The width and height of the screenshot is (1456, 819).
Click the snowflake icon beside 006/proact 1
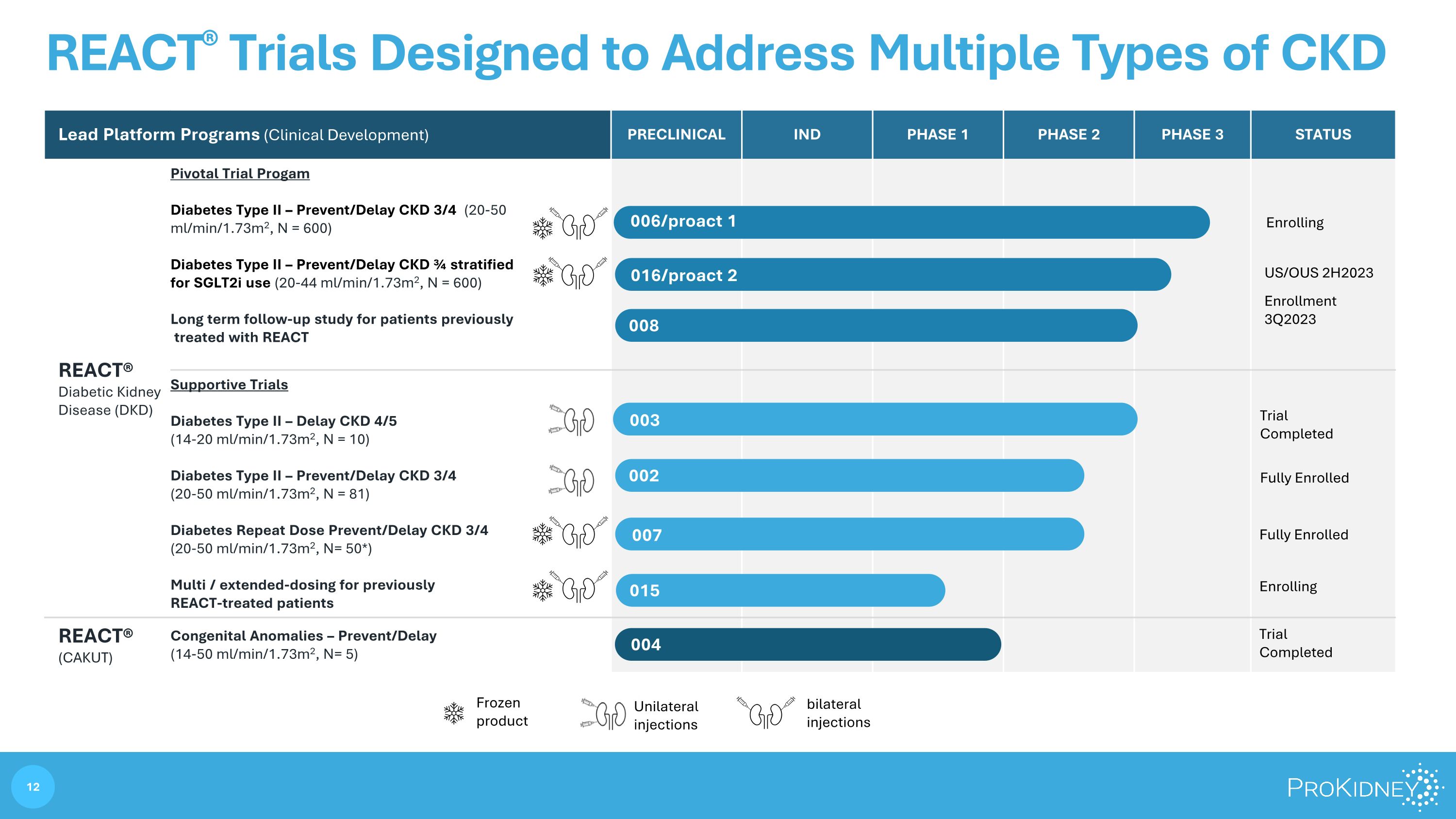(543, 228)
